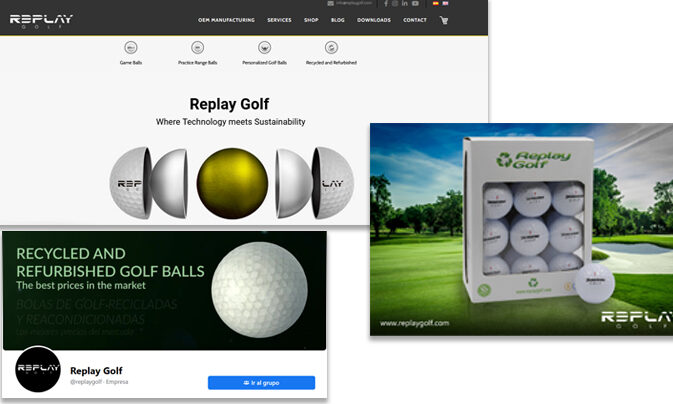Image resolution: width=673 pixels, height=404 pixels.
Task: Select the Recycled and Refurbished category icon
Action: (331, 47)
